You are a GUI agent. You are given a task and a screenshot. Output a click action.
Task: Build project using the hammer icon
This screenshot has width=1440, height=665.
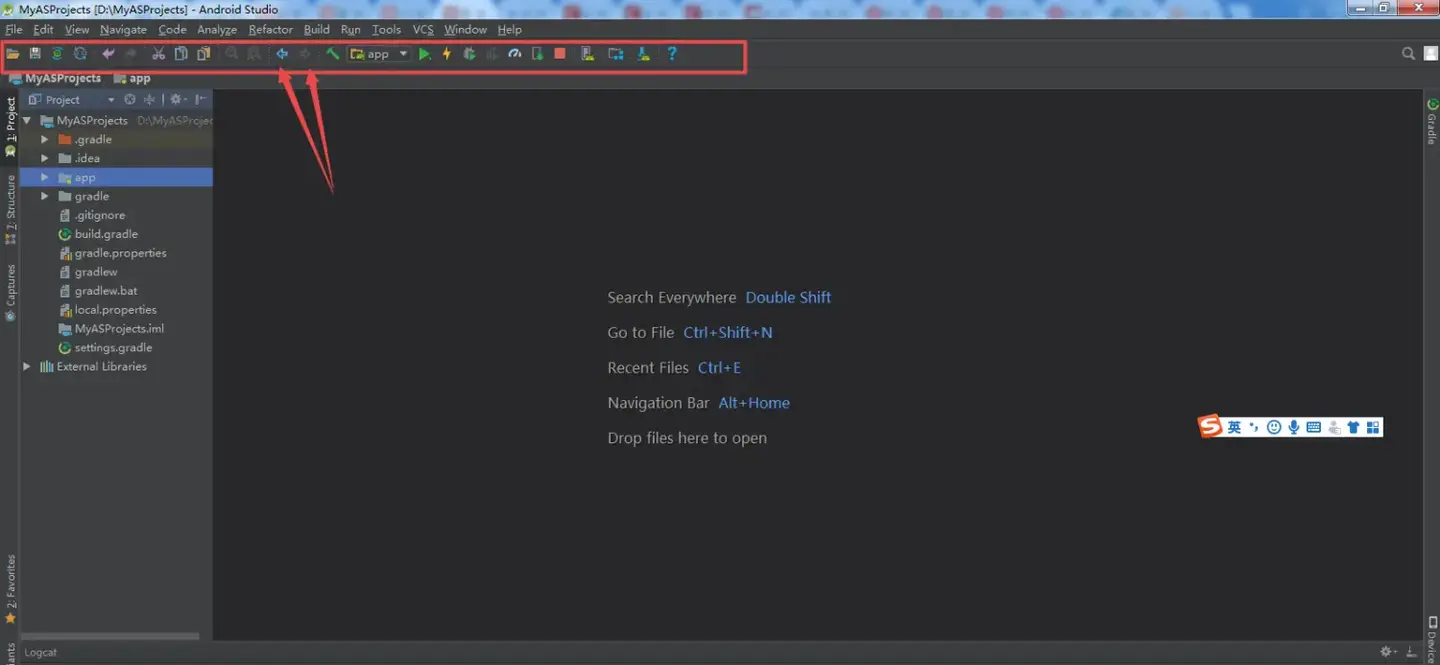pyautogui.click(x=334, y=53)
